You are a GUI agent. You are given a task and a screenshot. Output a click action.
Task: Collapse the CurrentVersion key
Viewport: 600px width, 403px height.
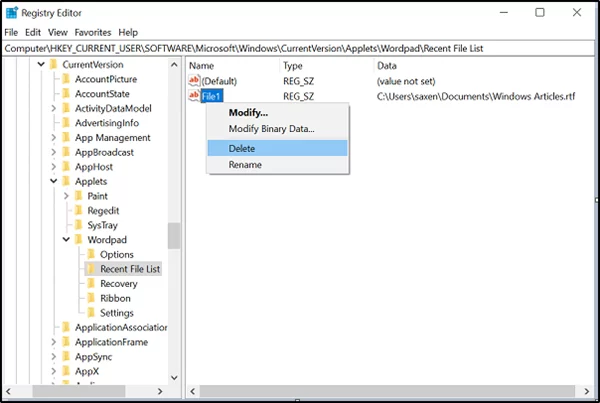tap(41, 64)
